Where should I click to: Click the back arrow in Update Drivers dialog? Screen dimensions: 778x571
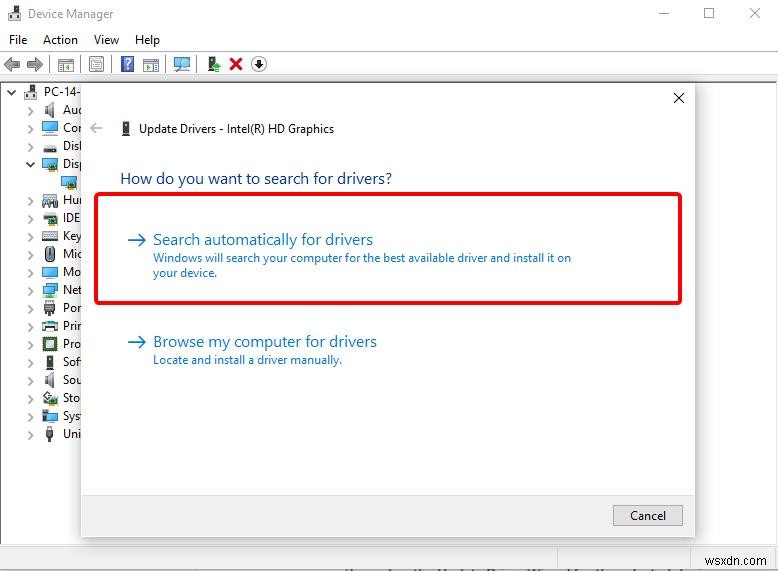(x=97, y=128)
